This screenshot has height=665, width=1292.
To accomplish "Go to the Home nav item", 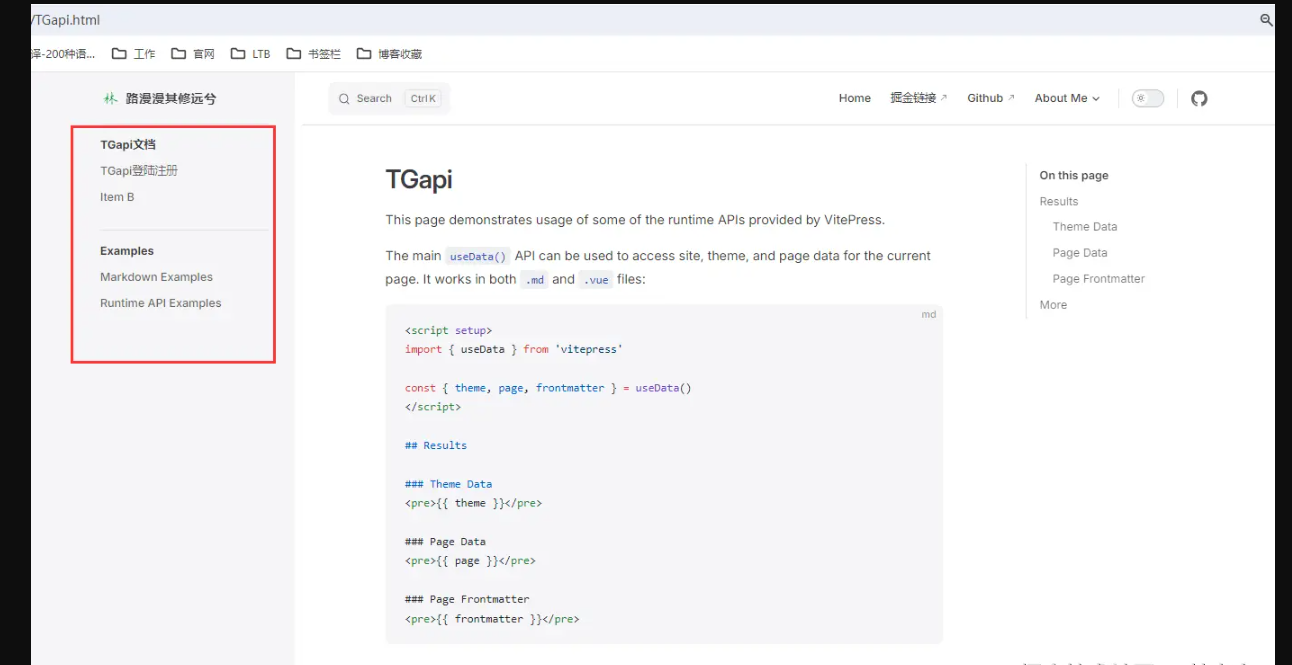I will 854,98.
